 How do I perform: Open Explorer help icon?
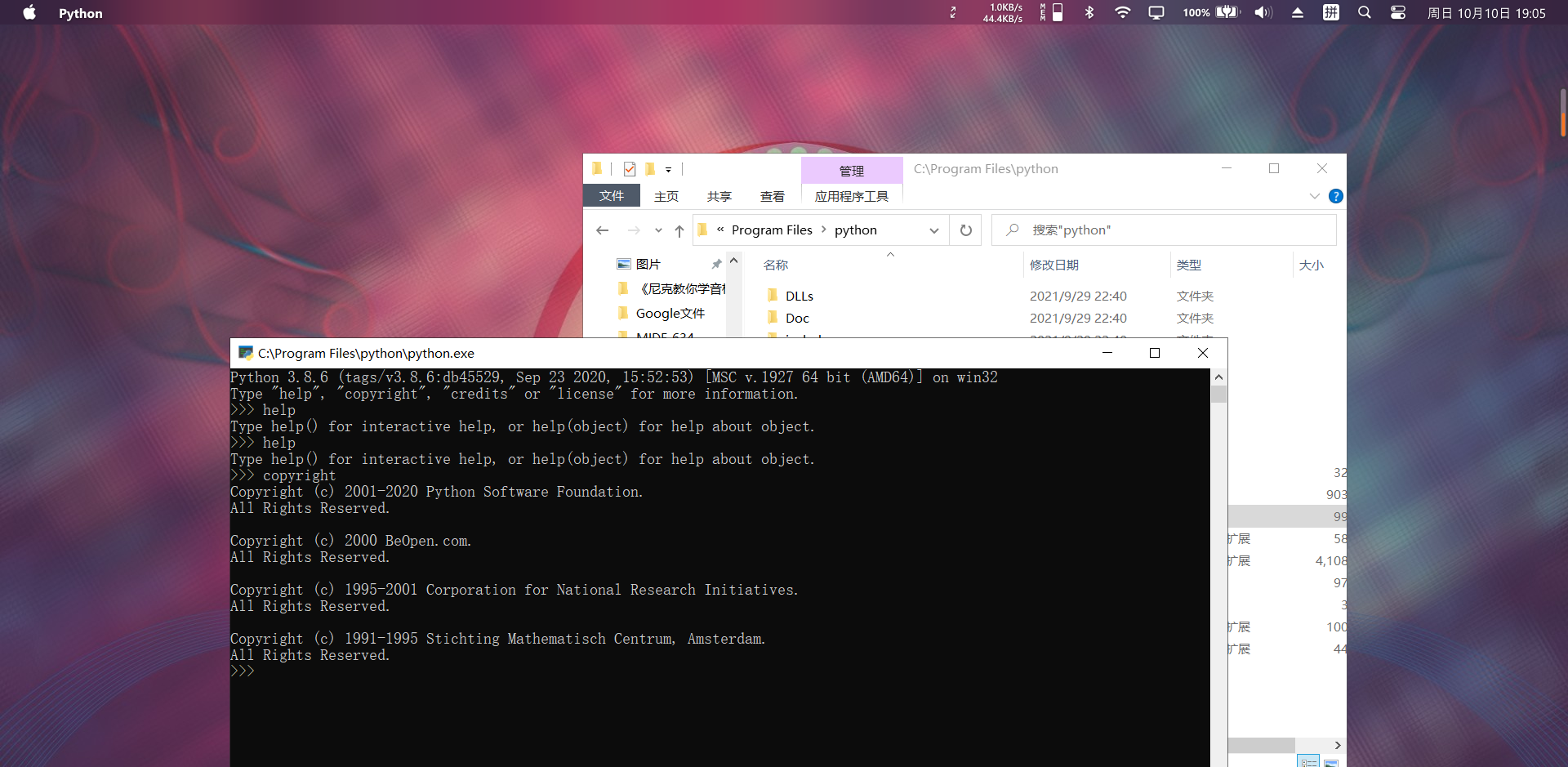tap(1336, 196)
